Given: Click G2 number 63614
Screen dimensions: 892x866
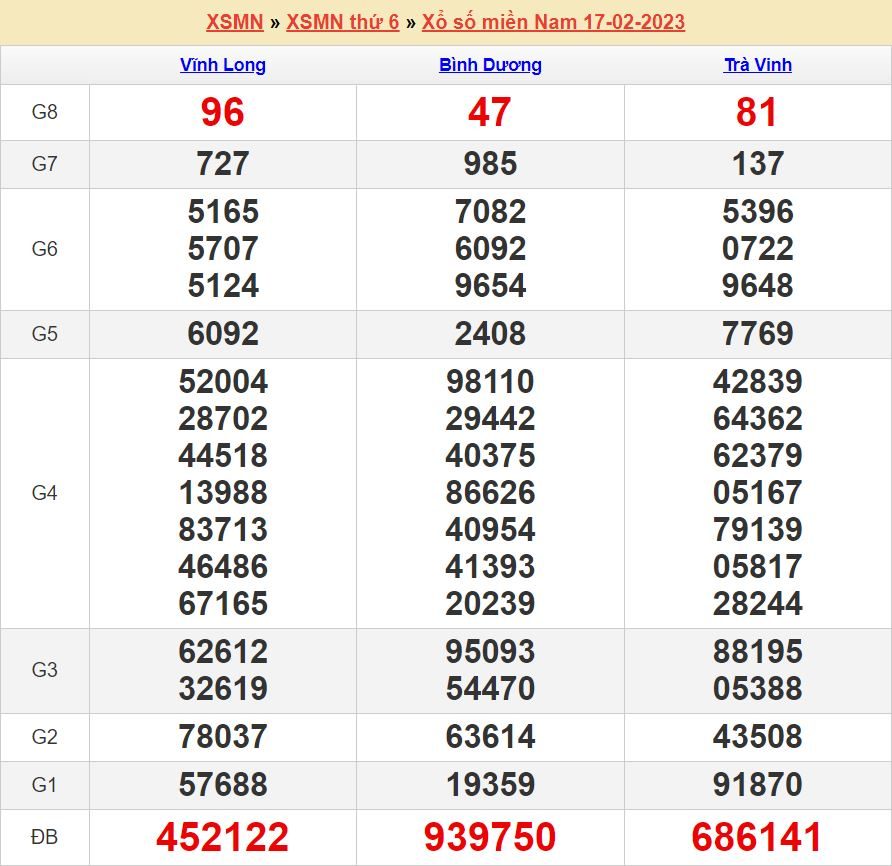Looking at the screenshot, I should tap(490, 737).
